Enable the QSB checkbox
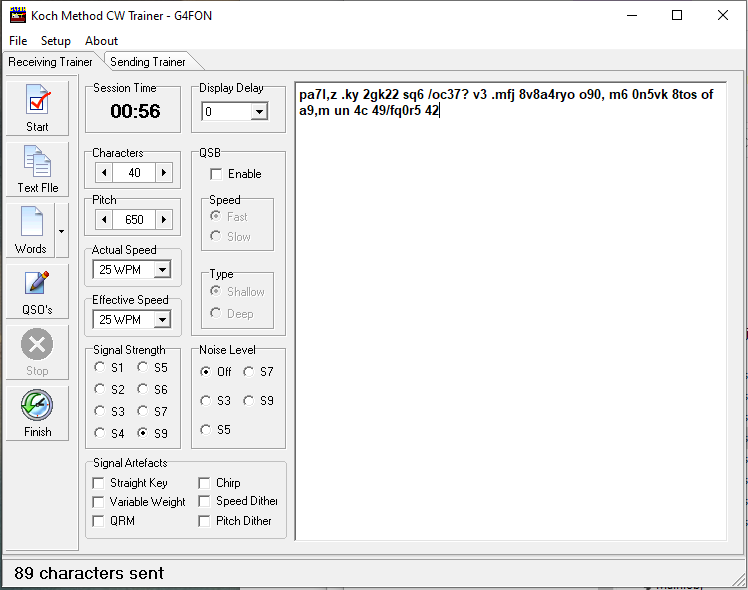Viewport: 748px width, 590px height. pos(216,174)
